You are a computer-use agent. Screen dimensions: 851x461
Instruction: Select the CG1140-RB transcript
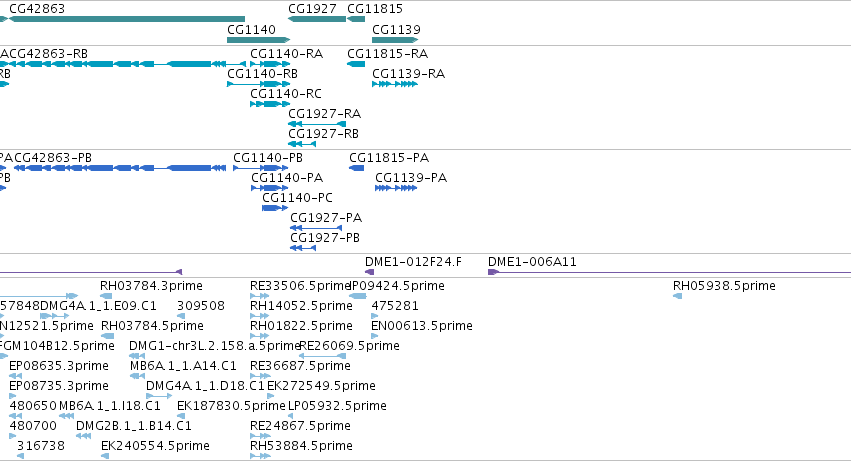258,84
